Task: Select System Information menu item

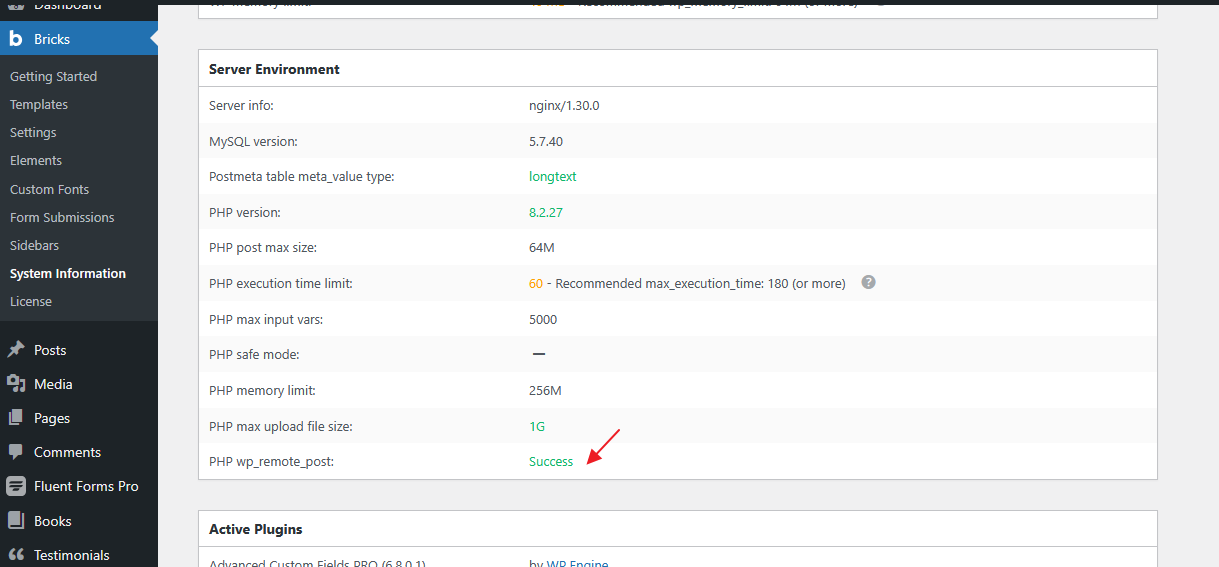Action: click(x=68, y=273)
